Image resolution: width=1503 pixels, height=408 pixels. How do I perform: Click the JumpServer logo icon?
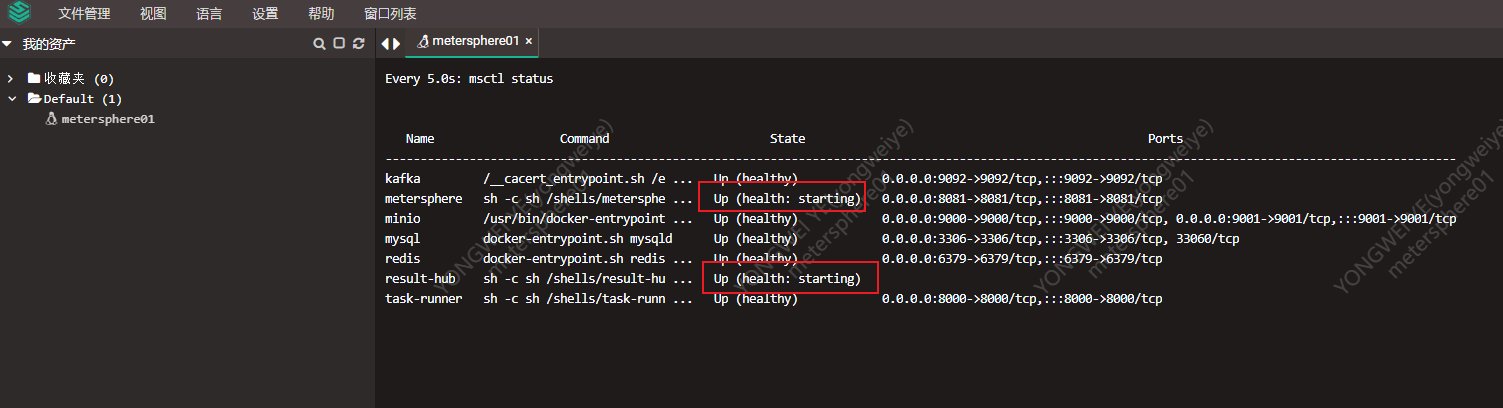(x=19, y=13)
